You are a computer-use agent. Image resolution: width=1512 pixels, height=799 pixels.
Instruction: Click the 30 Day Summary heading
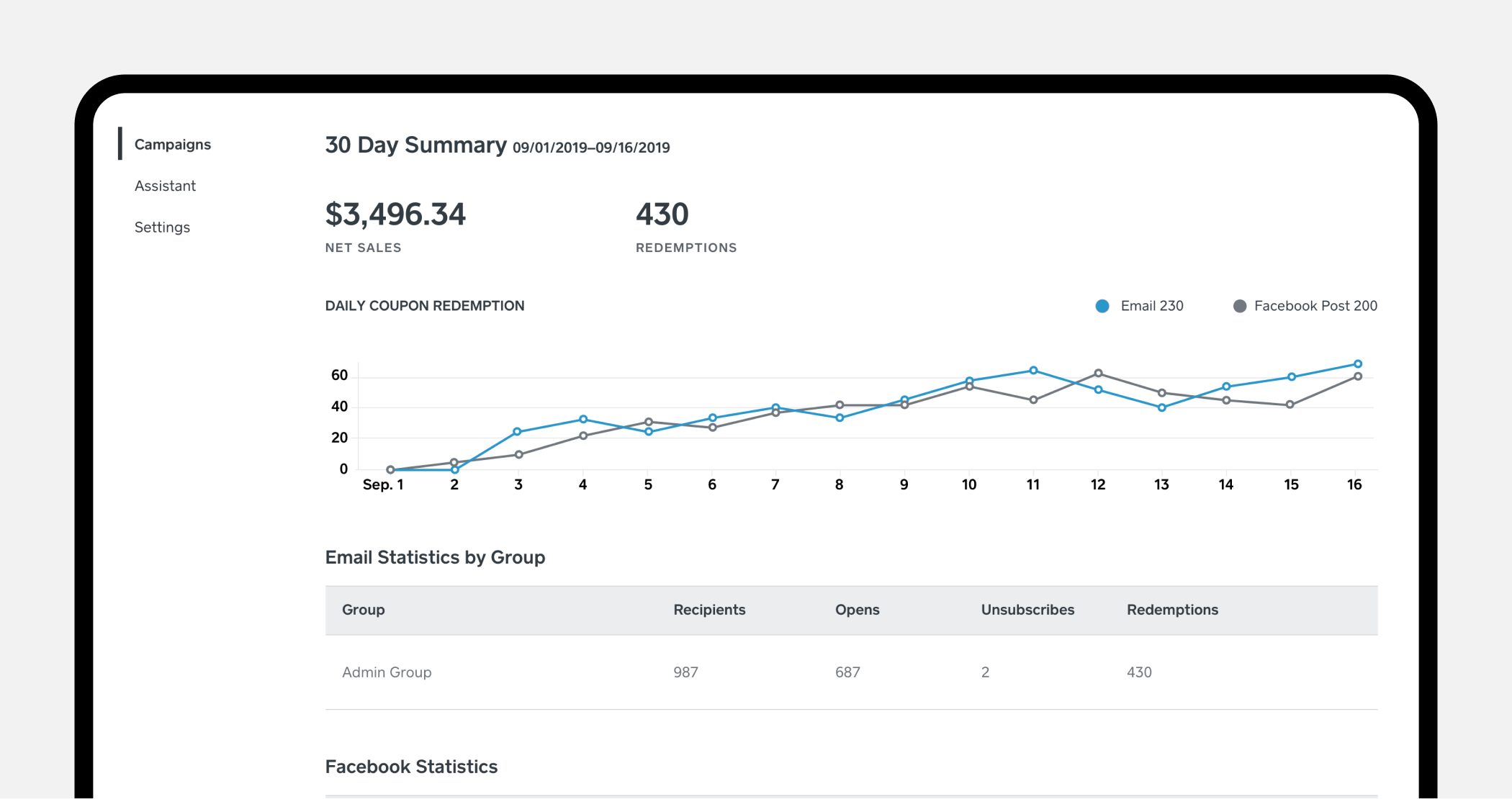tap(416, 145)
